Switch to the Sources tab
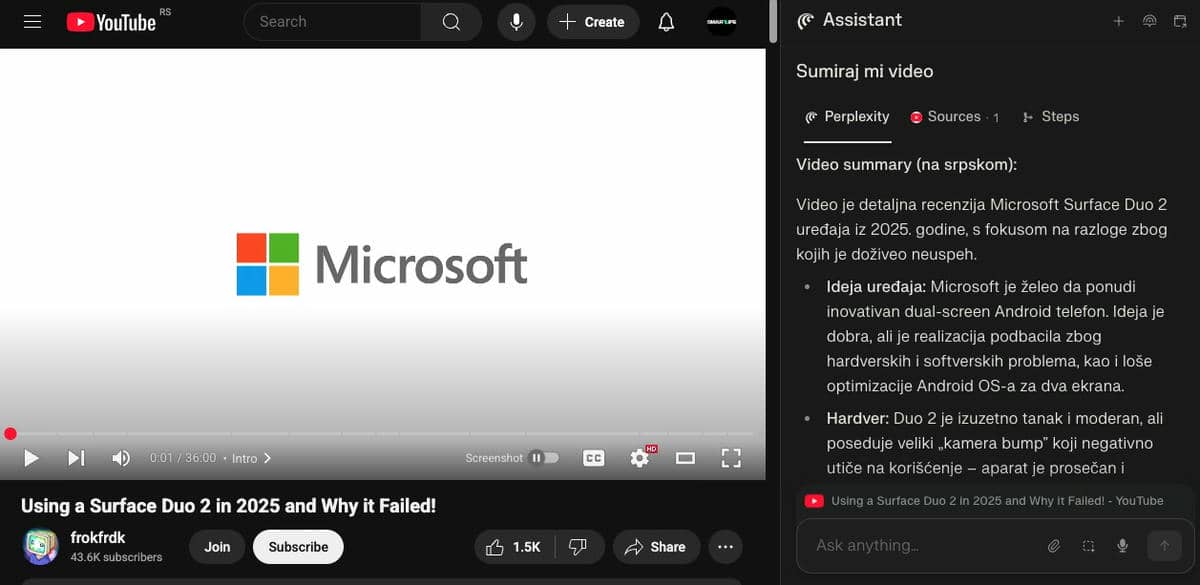The image size is (1200, 585). point(953,117)
